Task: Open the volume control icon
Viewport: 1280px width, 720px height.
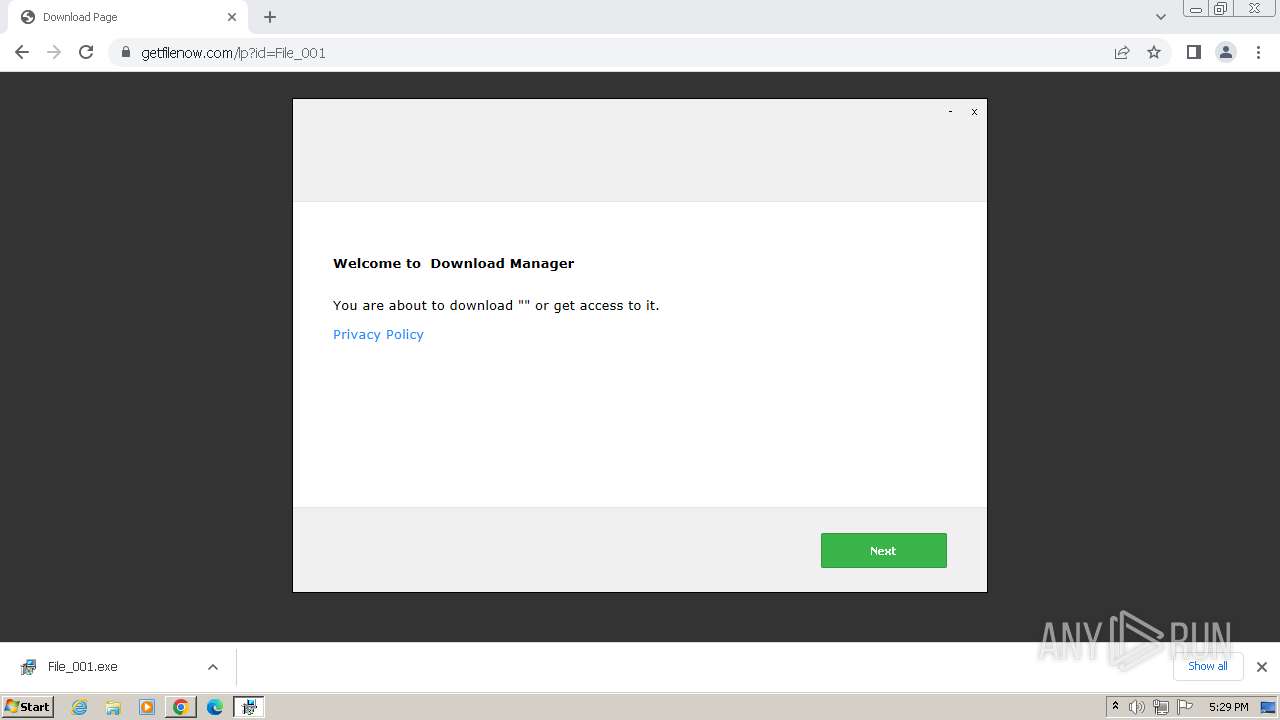Action: 1137,707
